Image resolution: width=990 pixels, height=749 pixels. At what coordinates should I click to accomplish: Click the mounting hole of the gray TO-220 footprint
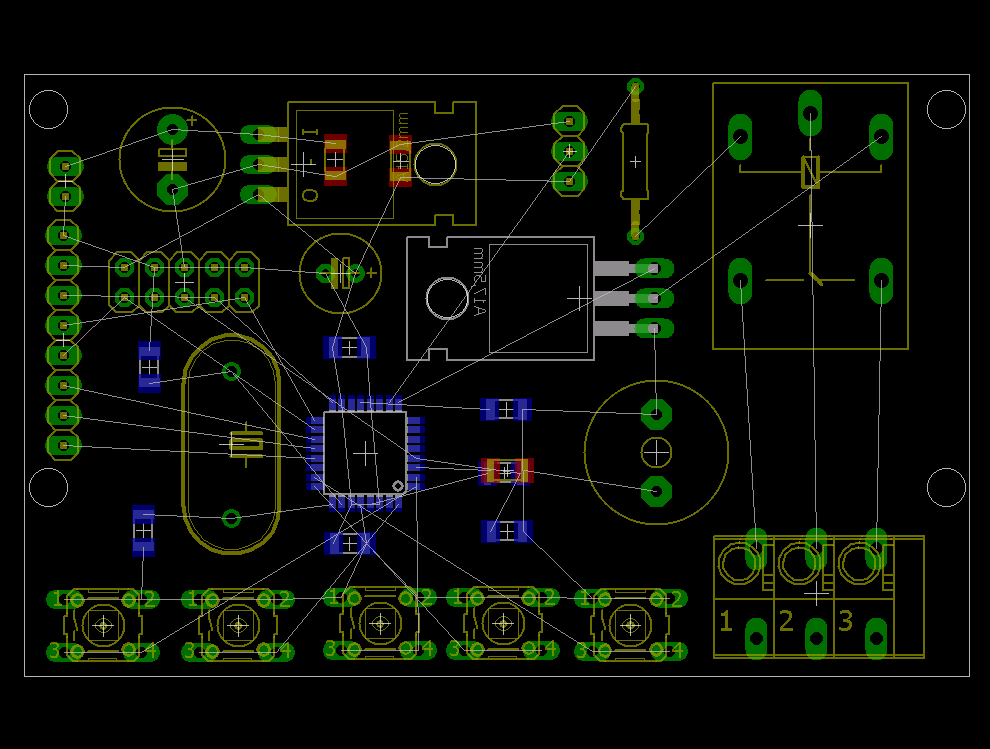[447, 298]
